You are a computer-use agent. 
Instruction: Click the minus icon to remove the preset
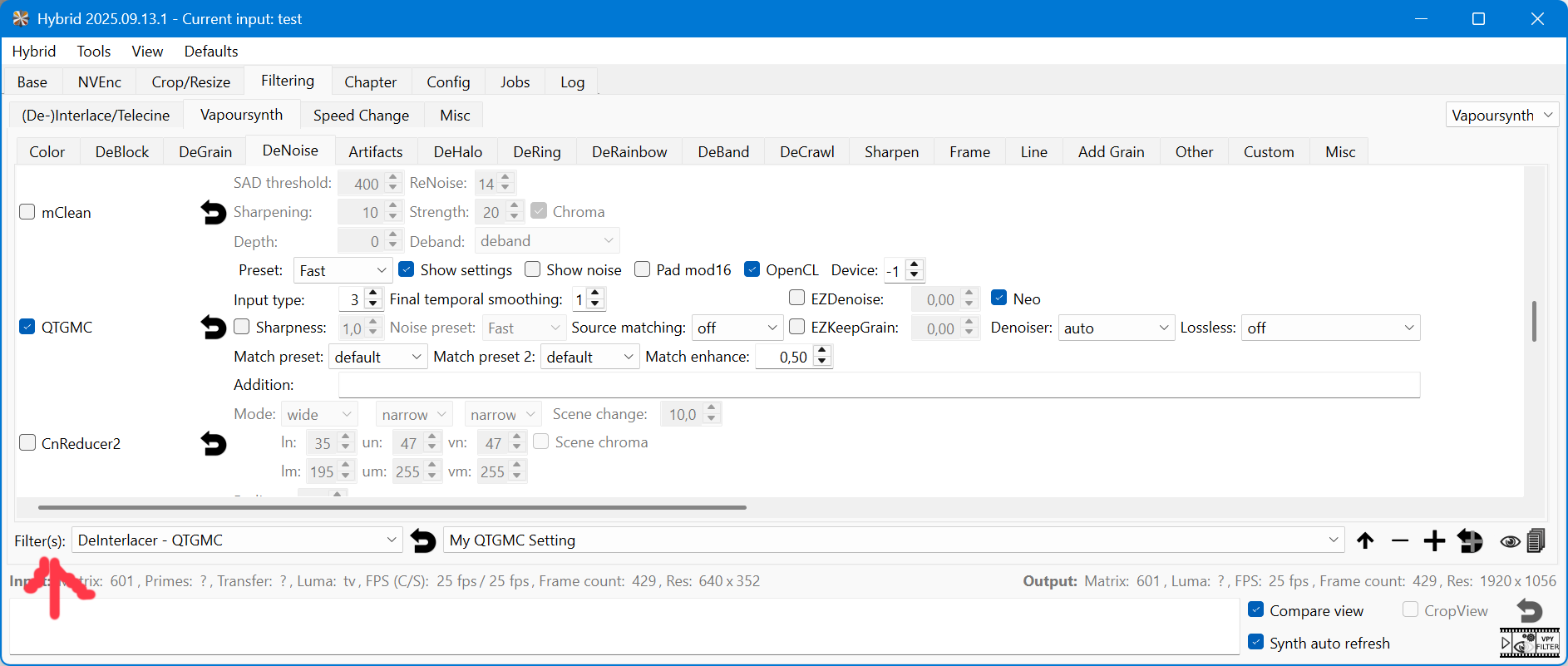(x=1399, y=541)
